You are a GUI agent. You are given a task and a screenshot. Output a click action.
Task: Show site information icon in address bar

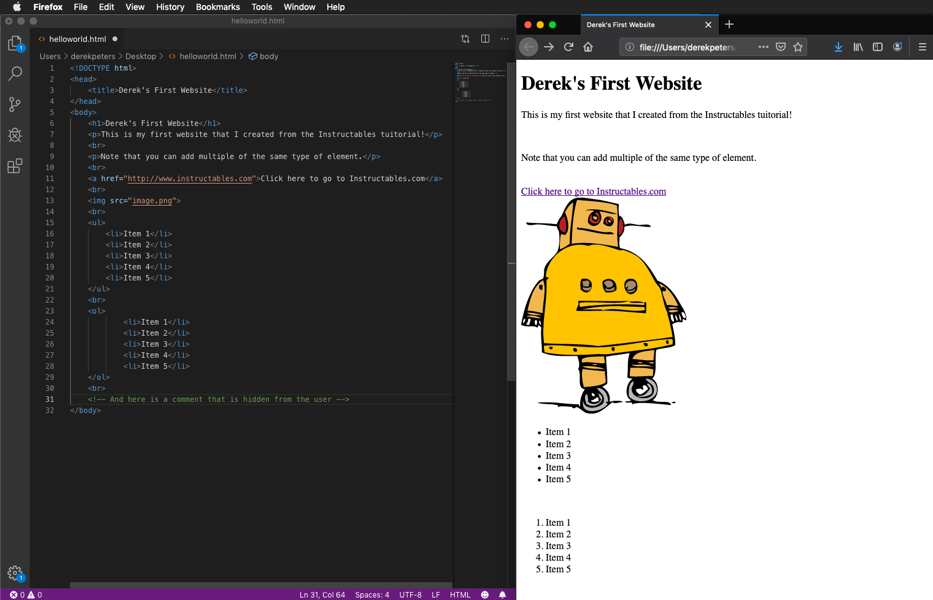pos(630,47)
